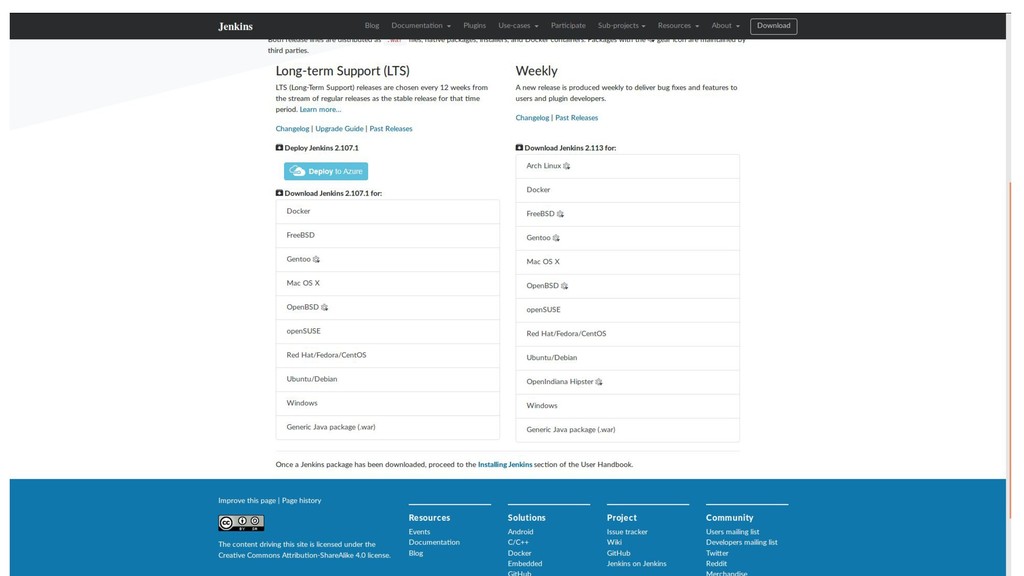Expand the About dropdown menu
This screenshot has width=1024, height=576.
(726, 25)
